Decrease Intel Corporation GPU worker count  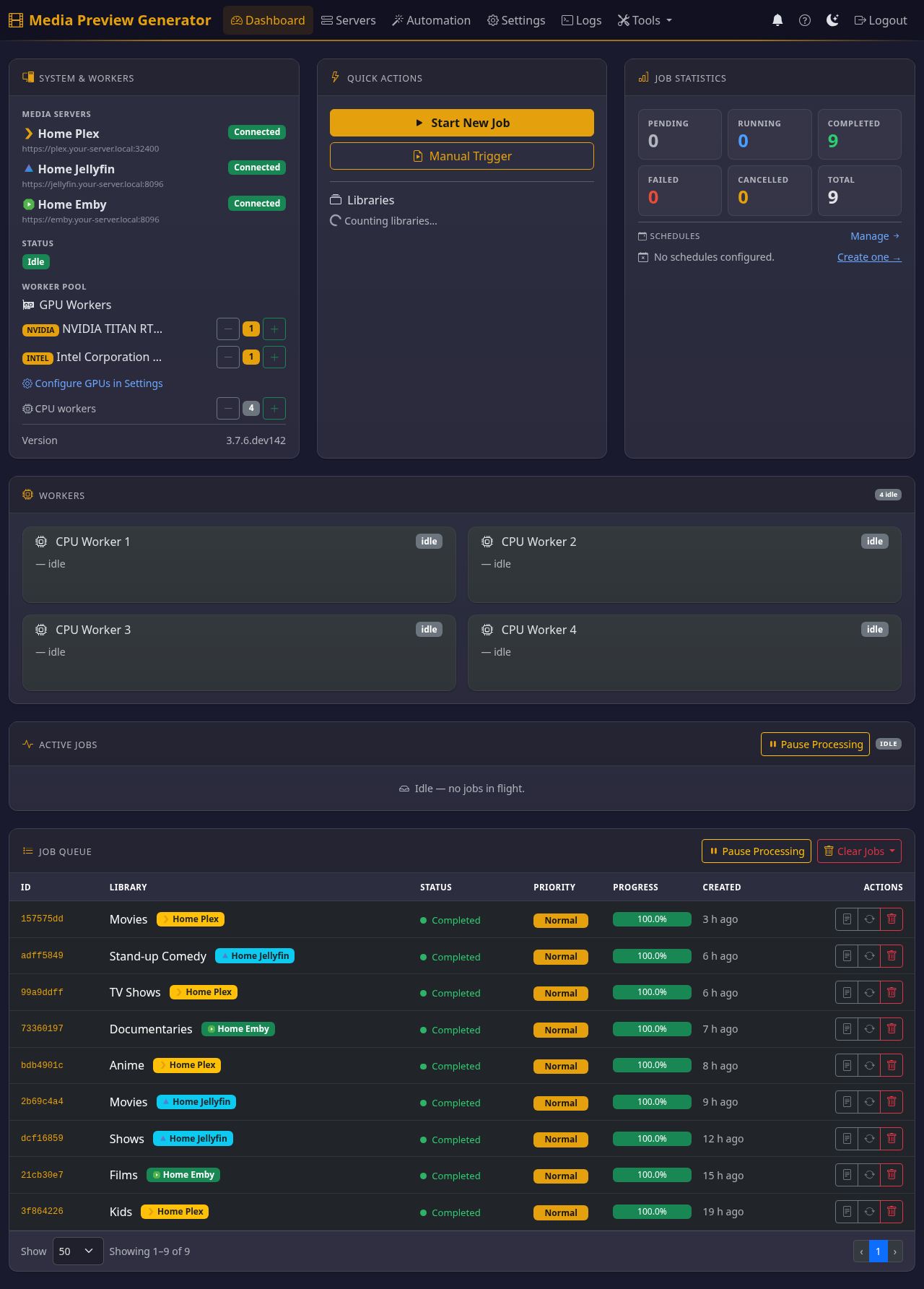click(x=228, y=357)
